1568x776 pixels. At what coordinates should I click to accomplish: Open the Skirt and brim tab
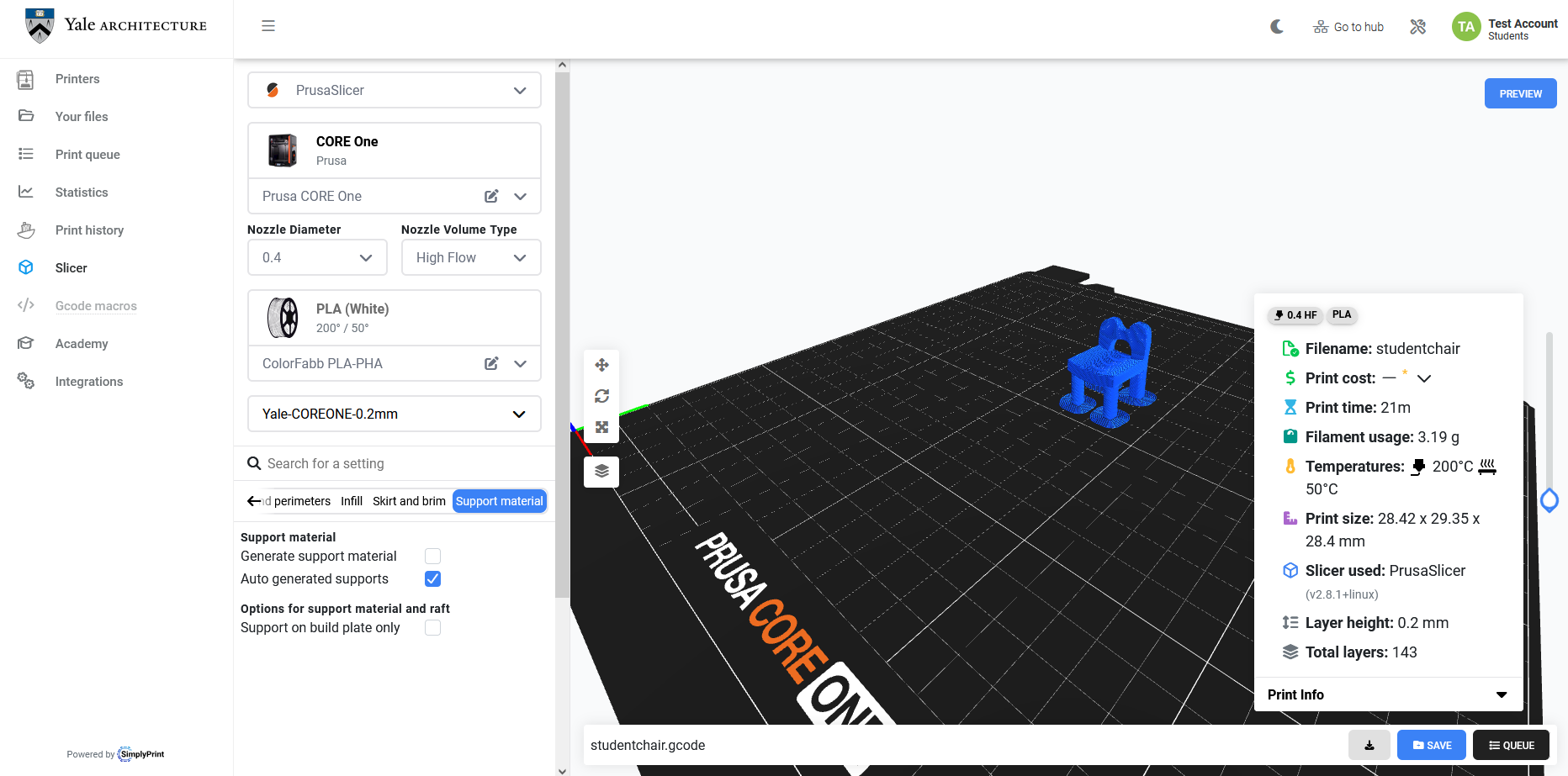click(409, 501)
